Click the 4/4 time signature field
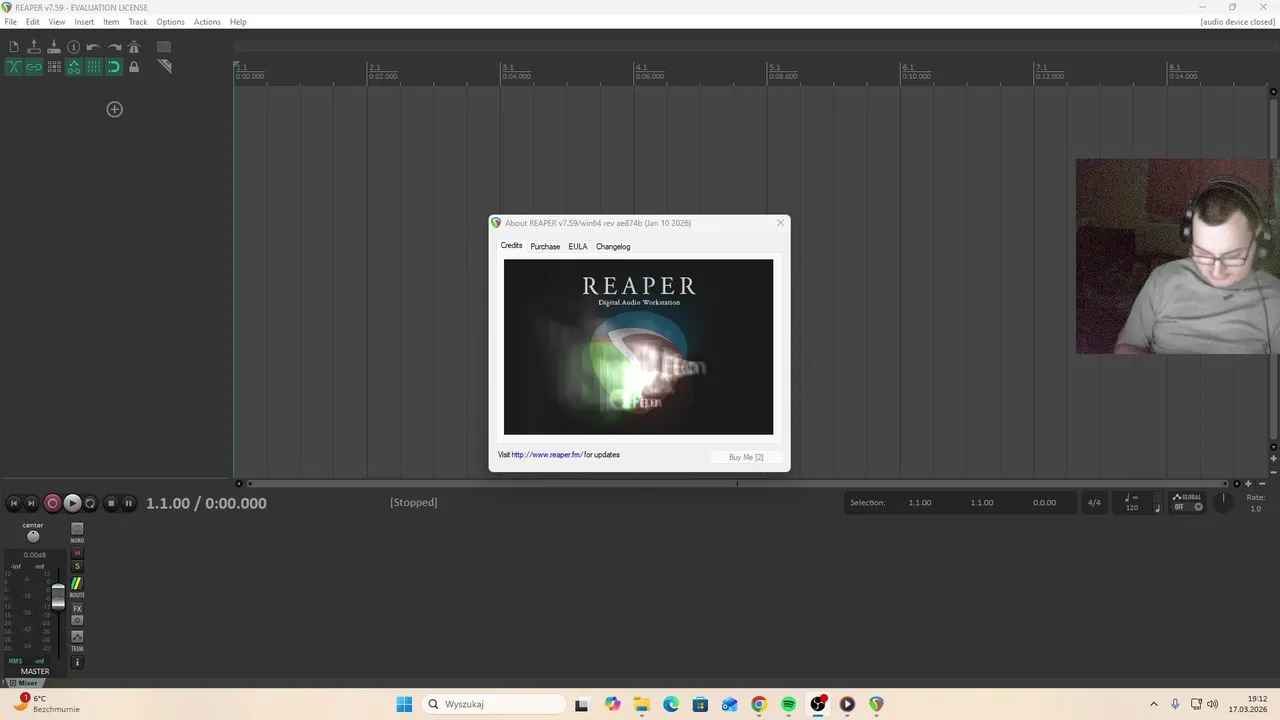The image size is (1280, 720). coord(1094,503)
